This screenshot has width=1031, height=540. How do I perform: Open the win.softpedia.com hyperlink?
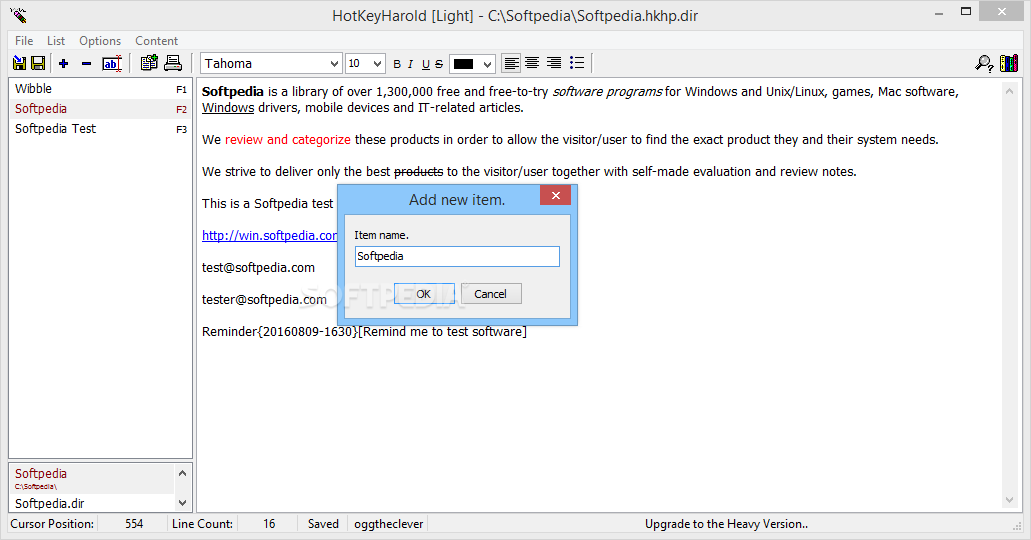(x=270, y=235)
